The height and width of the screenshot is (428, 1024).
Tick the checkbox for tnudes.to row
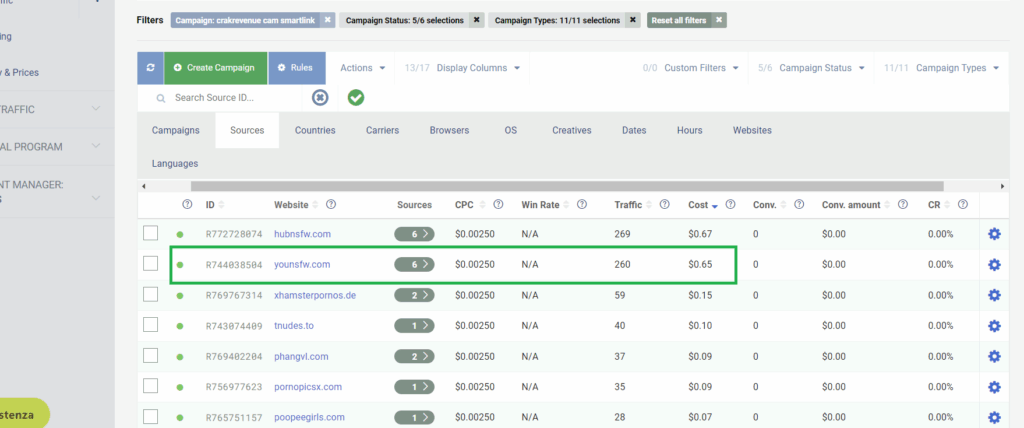[x=151, y=325]
